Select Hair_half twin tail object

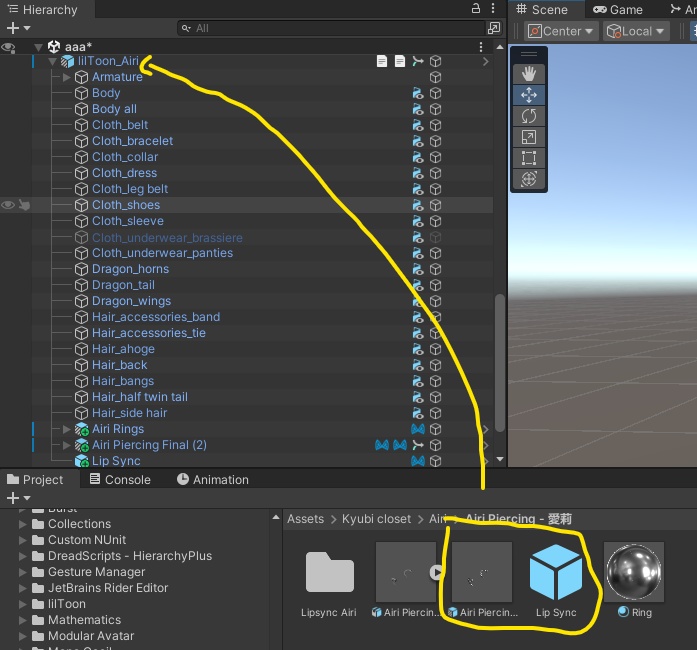[140, 397]
